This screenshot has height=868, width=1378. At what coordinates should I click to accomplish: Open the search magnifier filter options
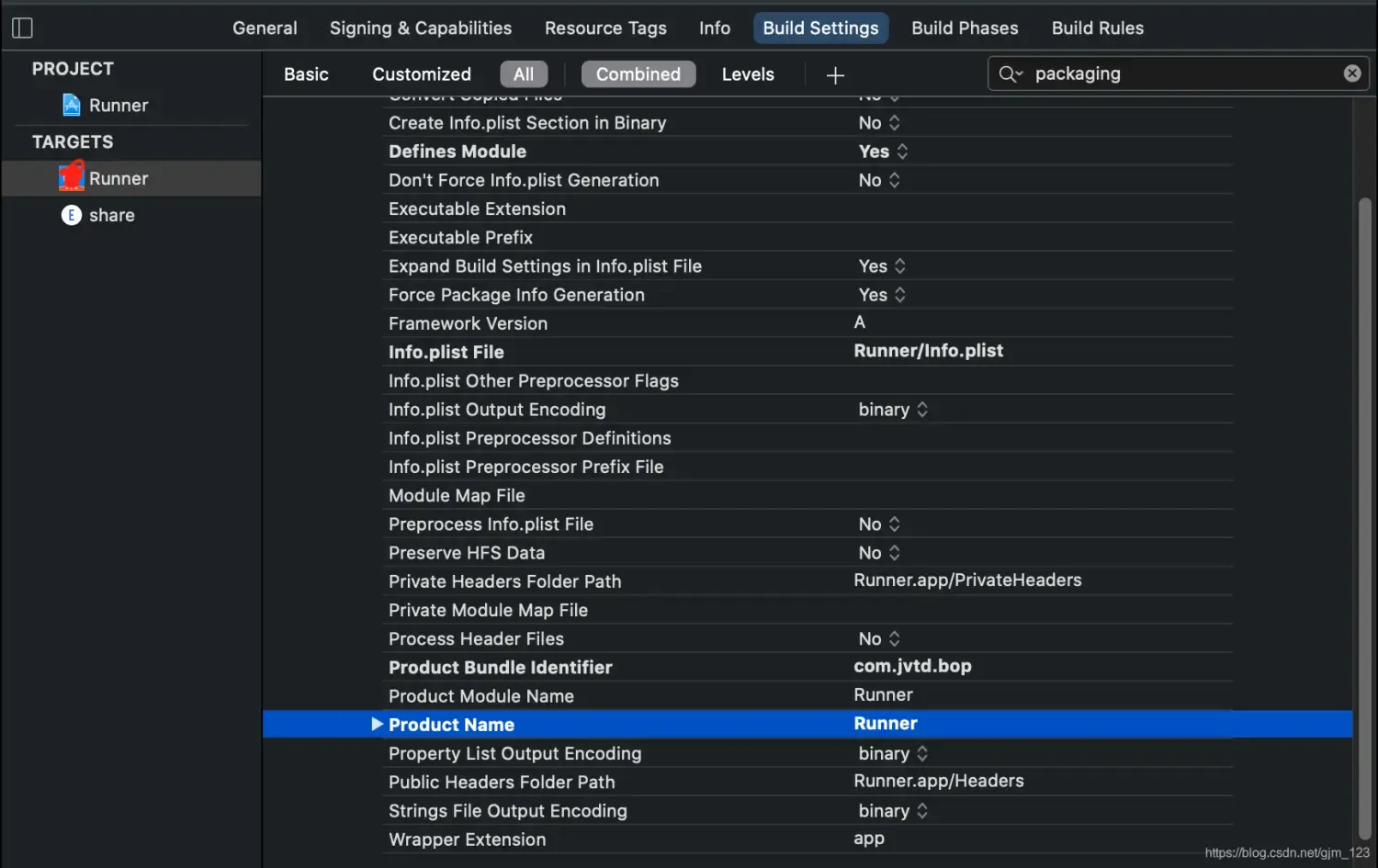point(1010,74)
